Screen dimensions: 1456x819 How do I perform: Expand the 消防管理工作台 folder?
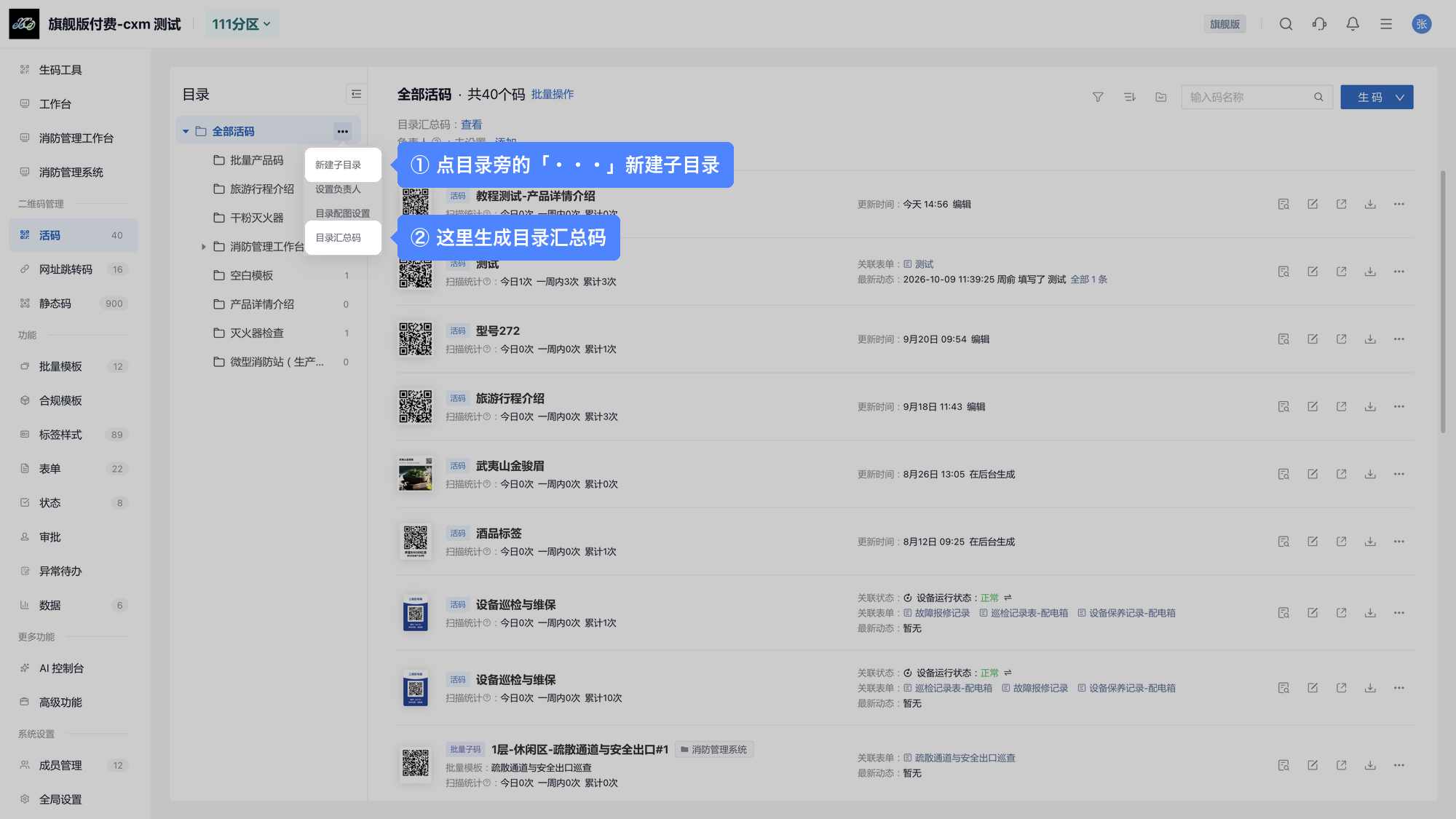click(204, 247)
